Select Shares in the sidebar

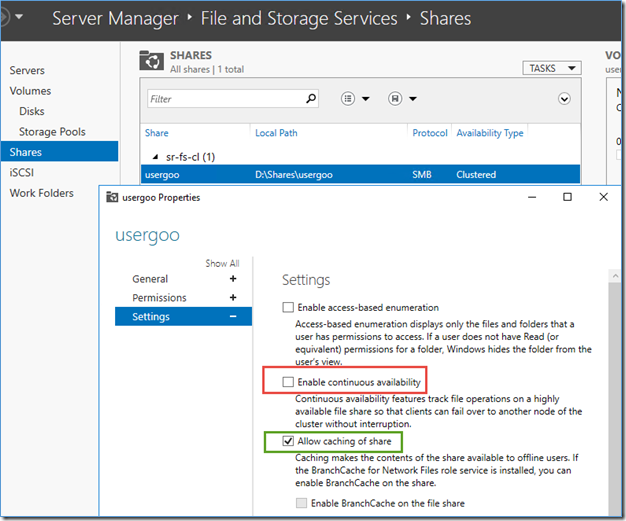[x=59, y=152]
